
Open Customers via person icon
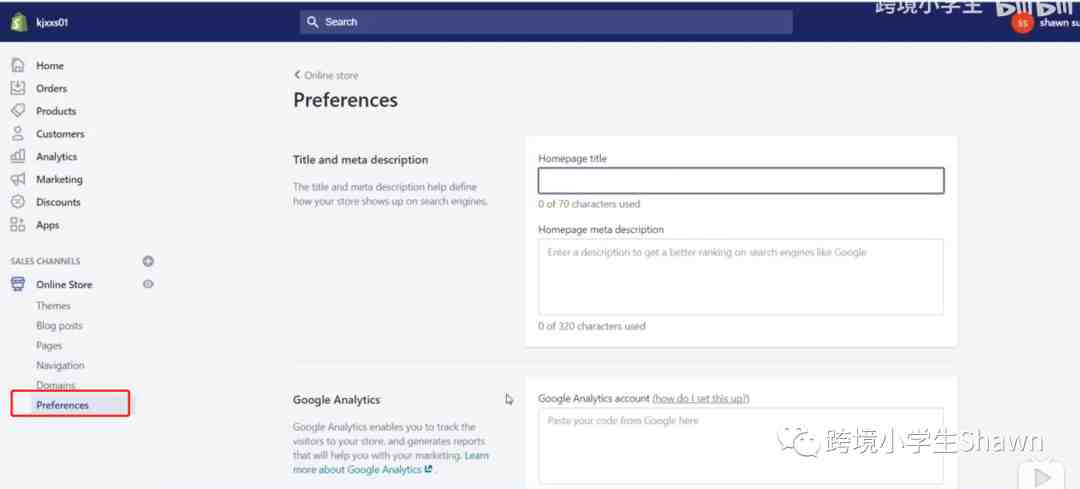[18, 134]
